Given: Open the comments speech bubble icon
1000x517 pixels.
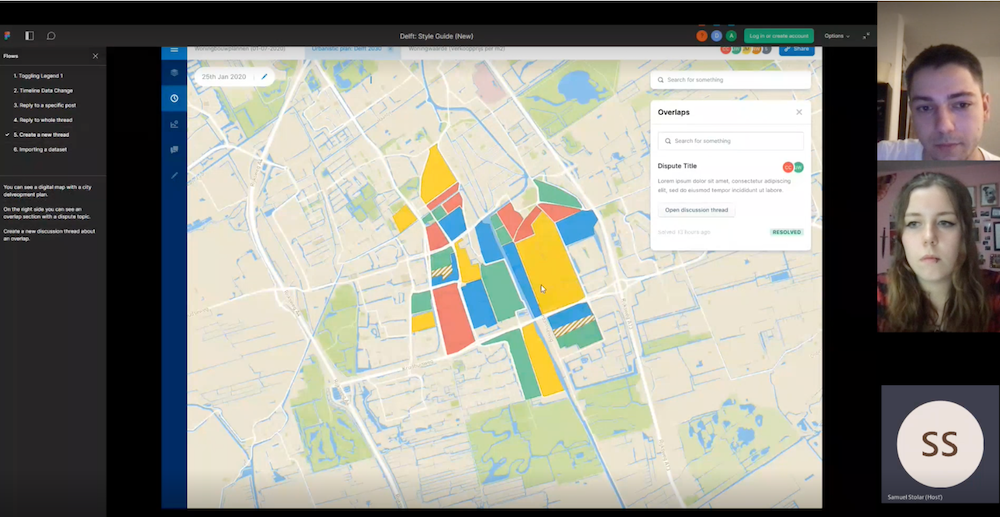Looking at the screenshot, I should tap(51, 36).
